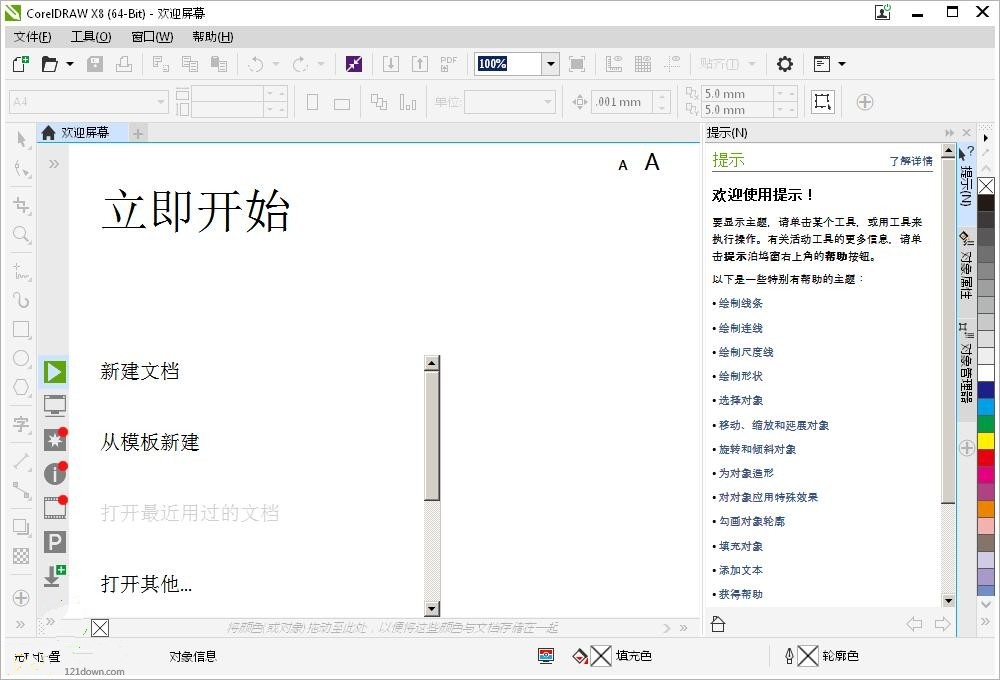Screen dimensions: 1000x680
Task: Collapse the Hints docker with double arrows
Action: coord(950,133)
